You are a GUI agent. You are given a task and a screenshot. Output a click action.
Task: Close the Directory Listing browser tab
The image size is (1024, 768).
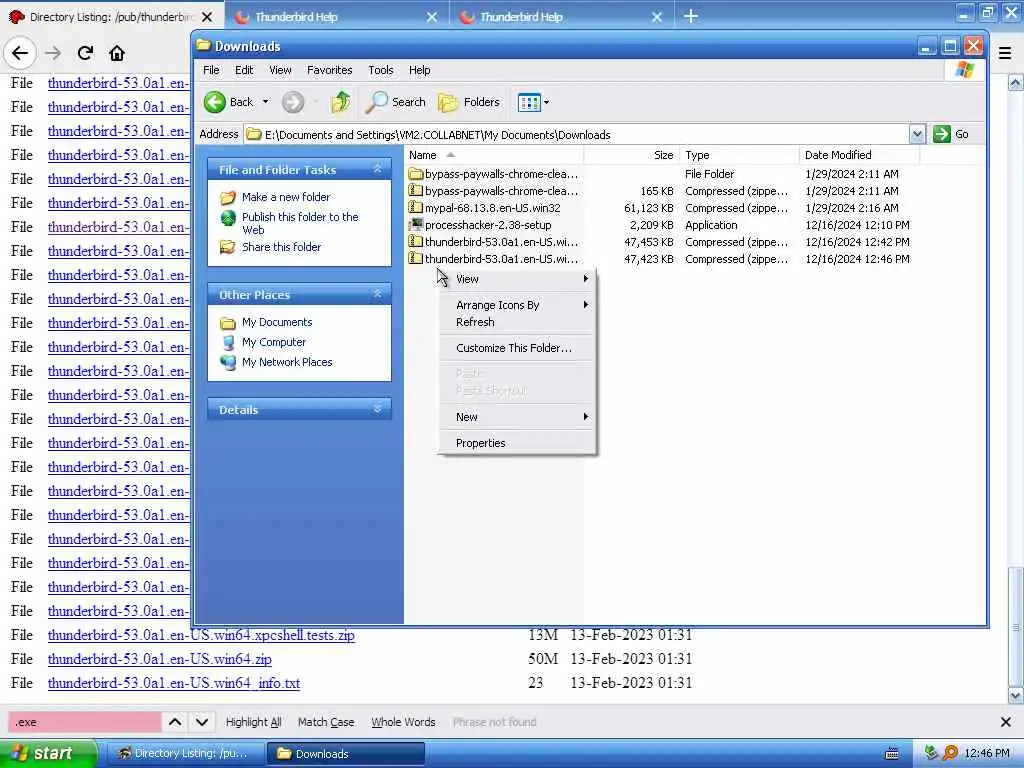pos(206,17)
